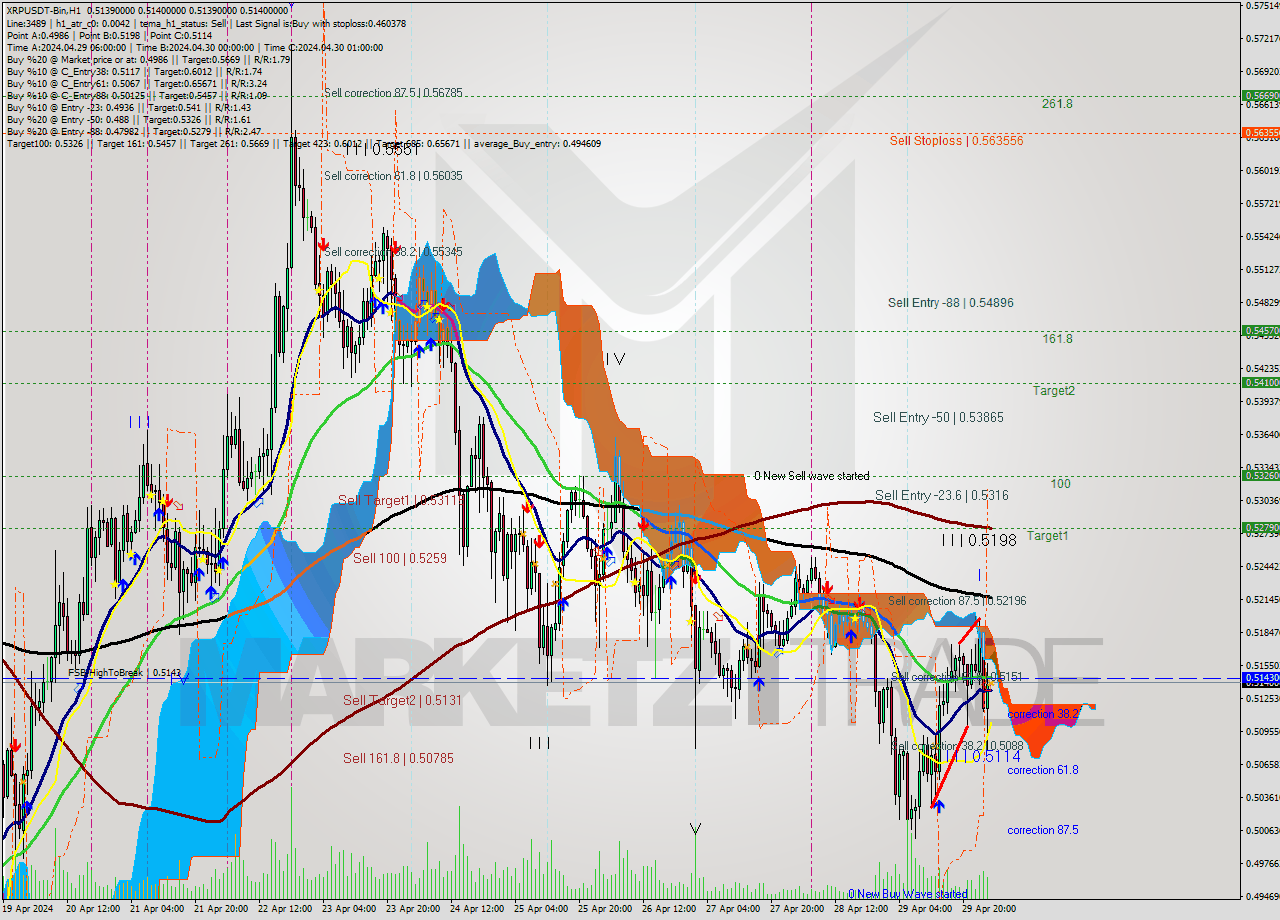Viewport: 1280px width, 920px height.
Task: Click the 'Sell Target2 | 0.5131' label
Action: 402,701
